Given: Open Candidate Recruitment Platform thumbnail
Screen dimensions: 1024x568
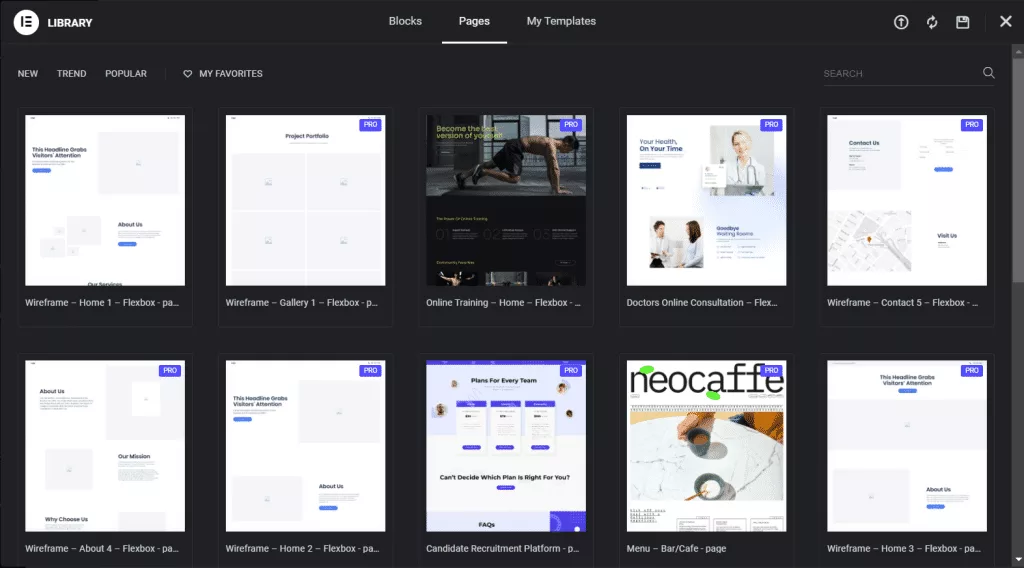Looking at the screenshot, I should click(506, 446).
